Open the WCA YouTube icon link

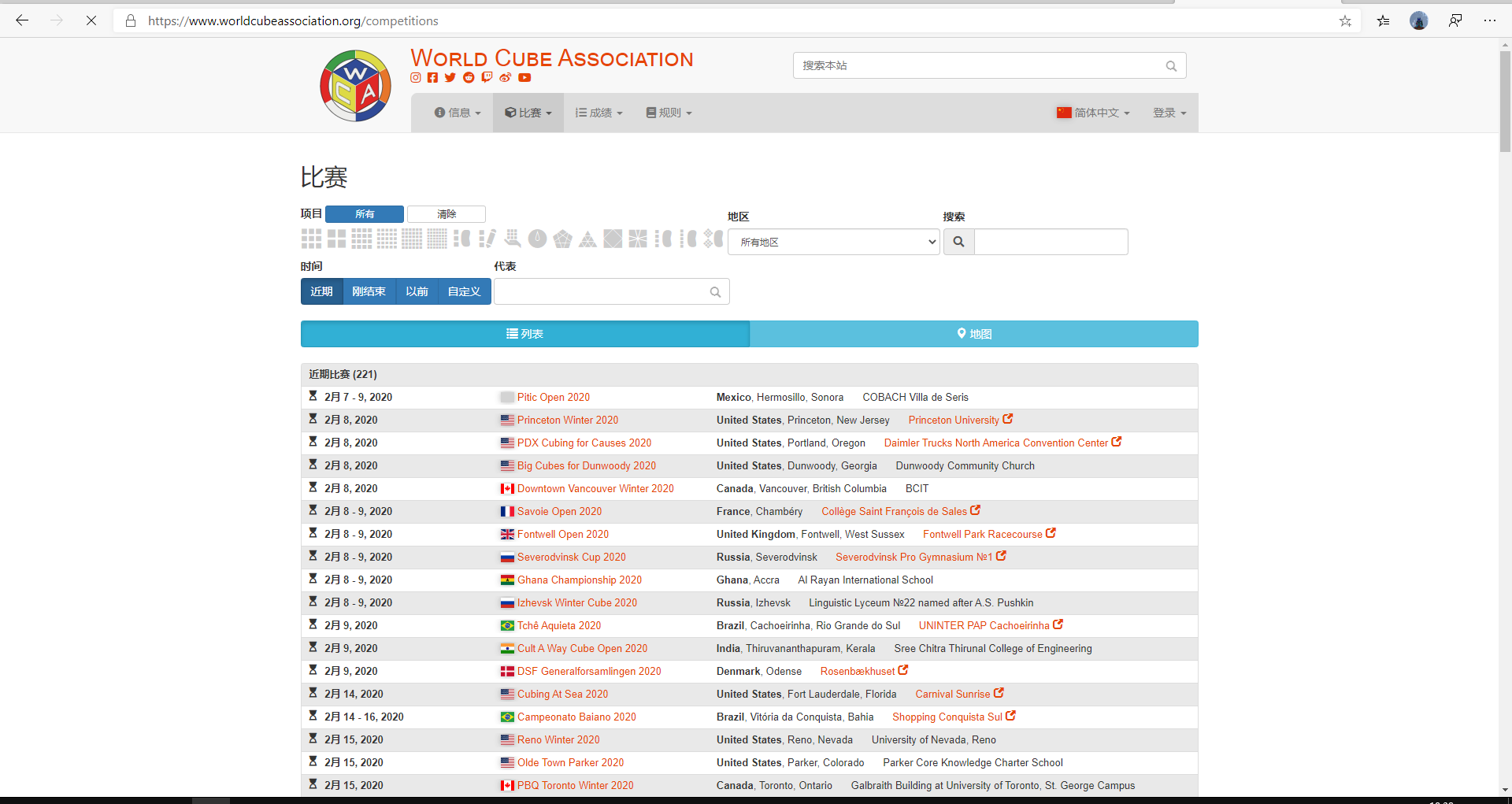tap(524, 77)
